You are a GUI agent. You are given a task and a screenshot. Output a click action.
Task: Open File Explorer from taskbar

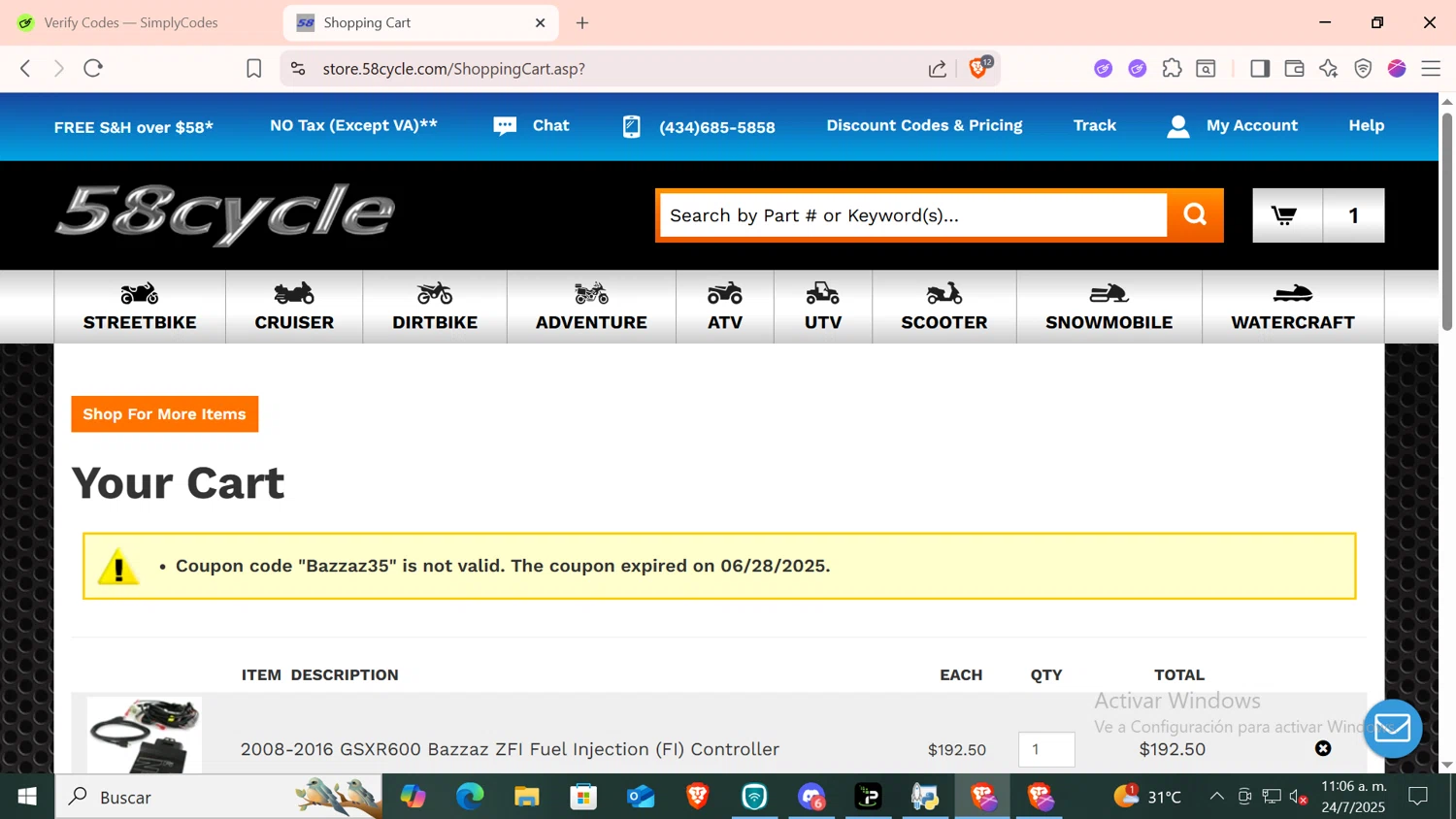click(x=527, y=797)
